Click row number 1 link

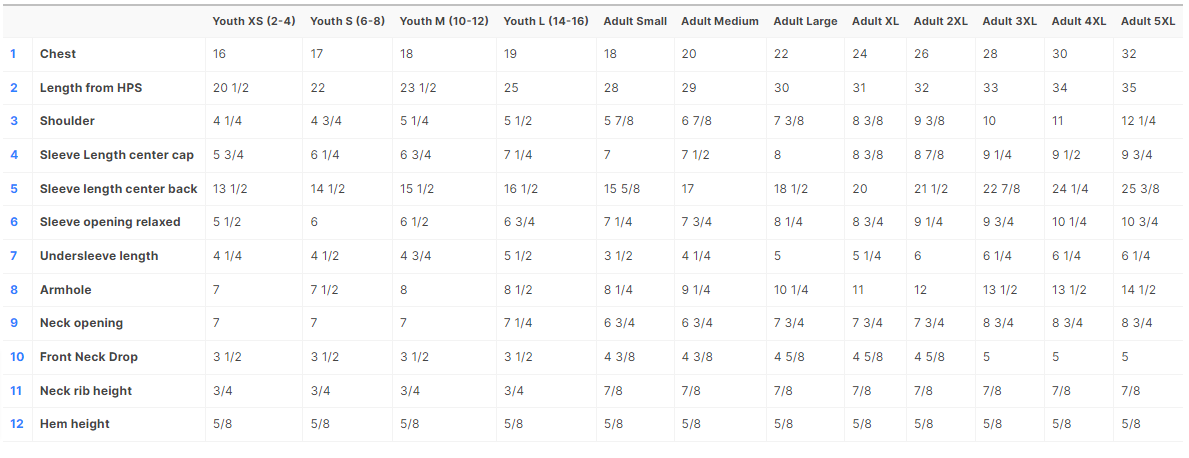tap(14, 54)
